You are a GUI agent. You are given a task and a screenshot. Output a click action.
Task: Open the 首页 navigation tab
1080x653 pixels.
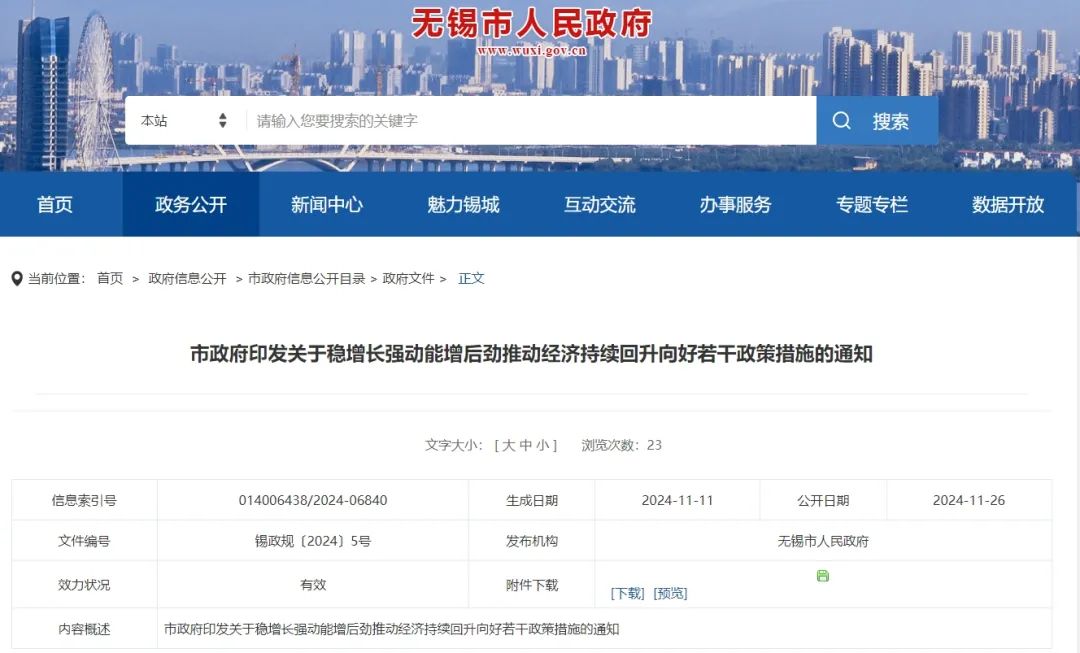pyautogui.click(x=55, y=205)
